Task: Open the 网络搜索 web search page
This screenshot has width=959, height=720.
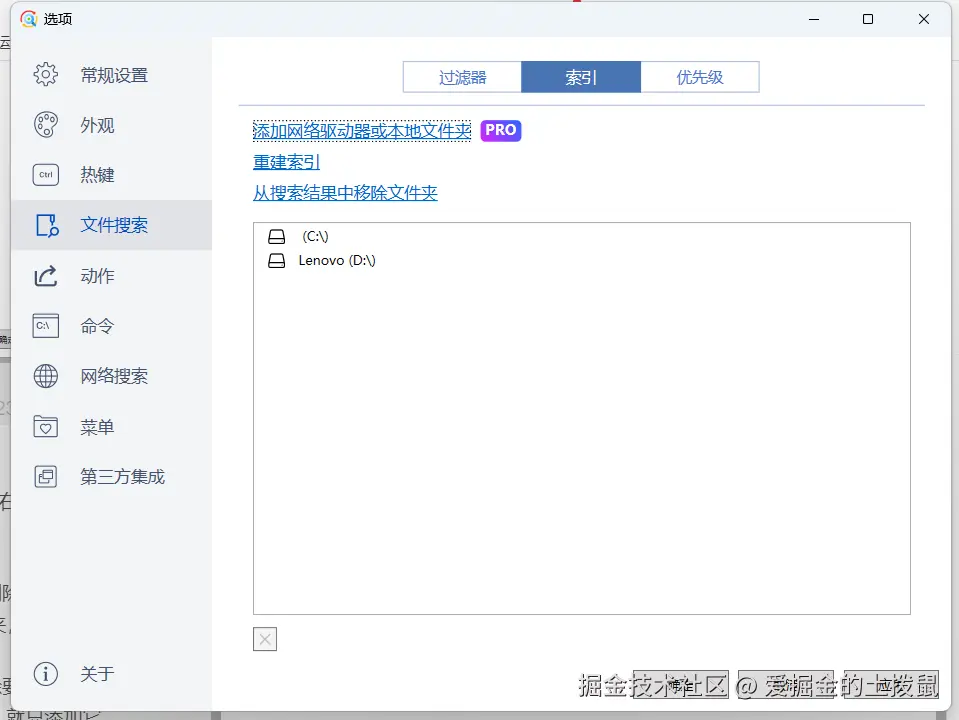Action: (111, 376)
